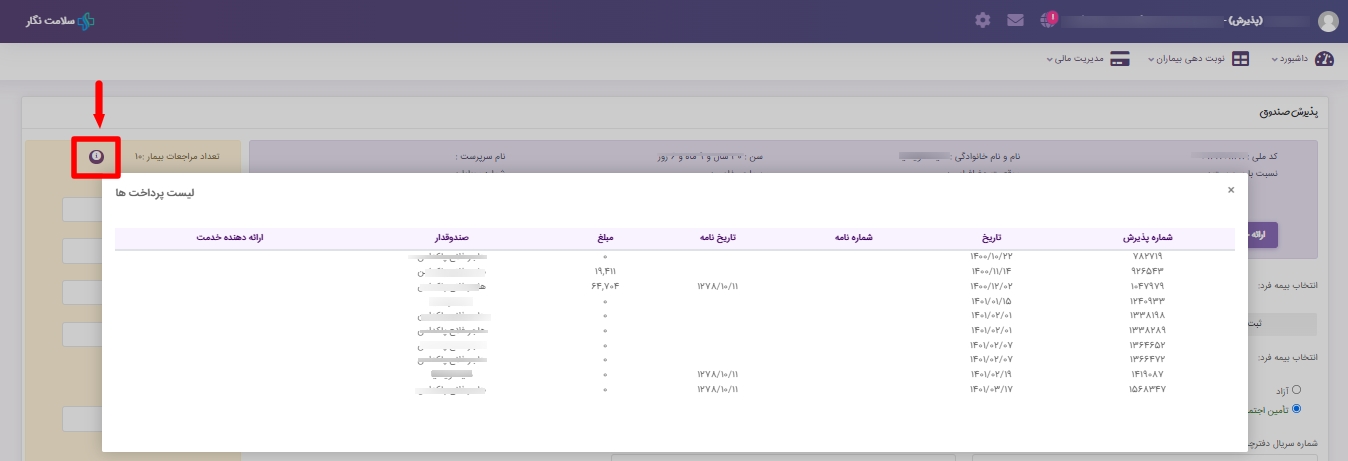1348x461 pixels.
Task: Select the آزاد radio button
Action: pos(1297,389)
